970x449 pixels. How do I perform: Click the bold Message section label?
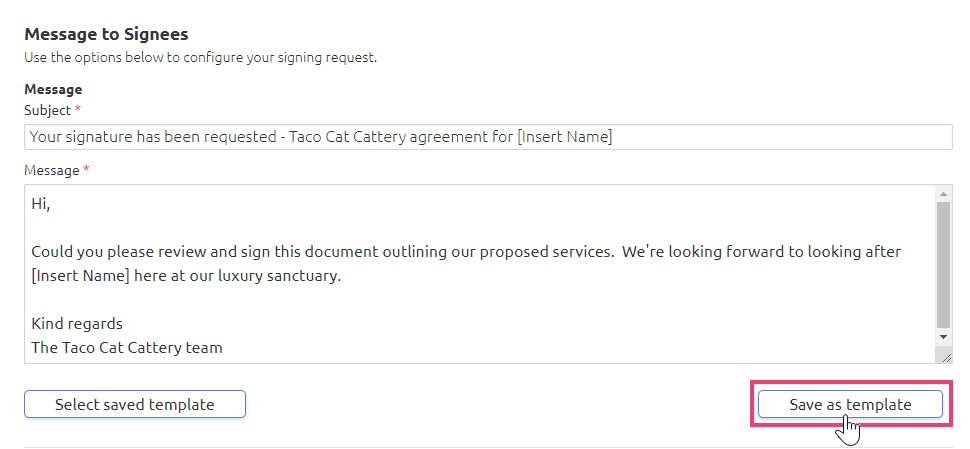[x=53, y=89]
